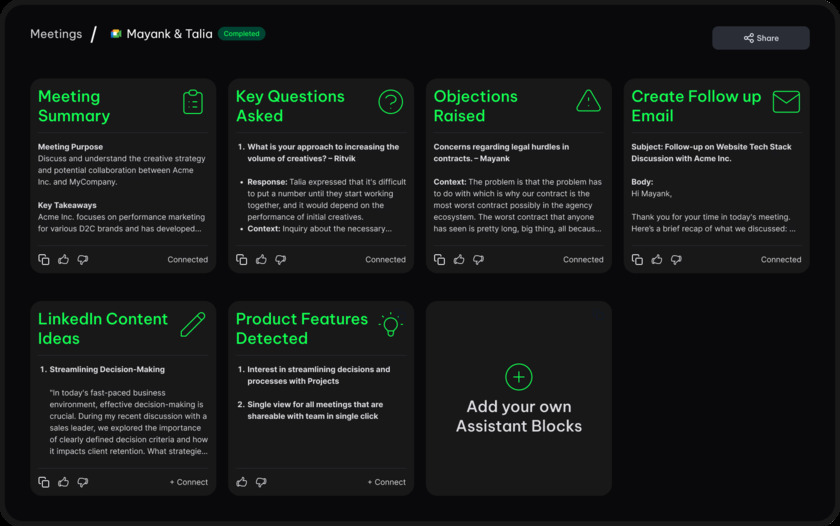Share the meeting with Share button
This screenshot has width=840, height=526.
coord(760,38)
